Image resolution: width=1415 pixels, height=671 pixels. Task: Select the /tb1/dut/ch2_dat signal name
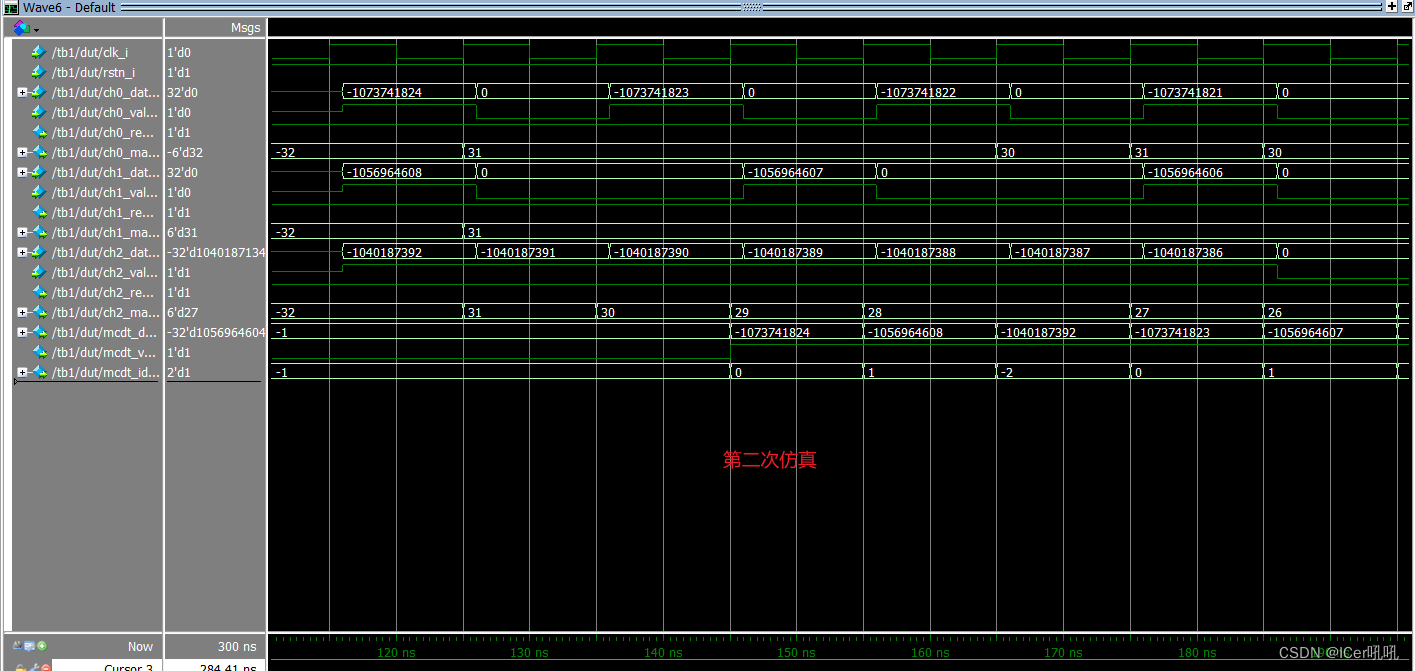pos(105,252)
